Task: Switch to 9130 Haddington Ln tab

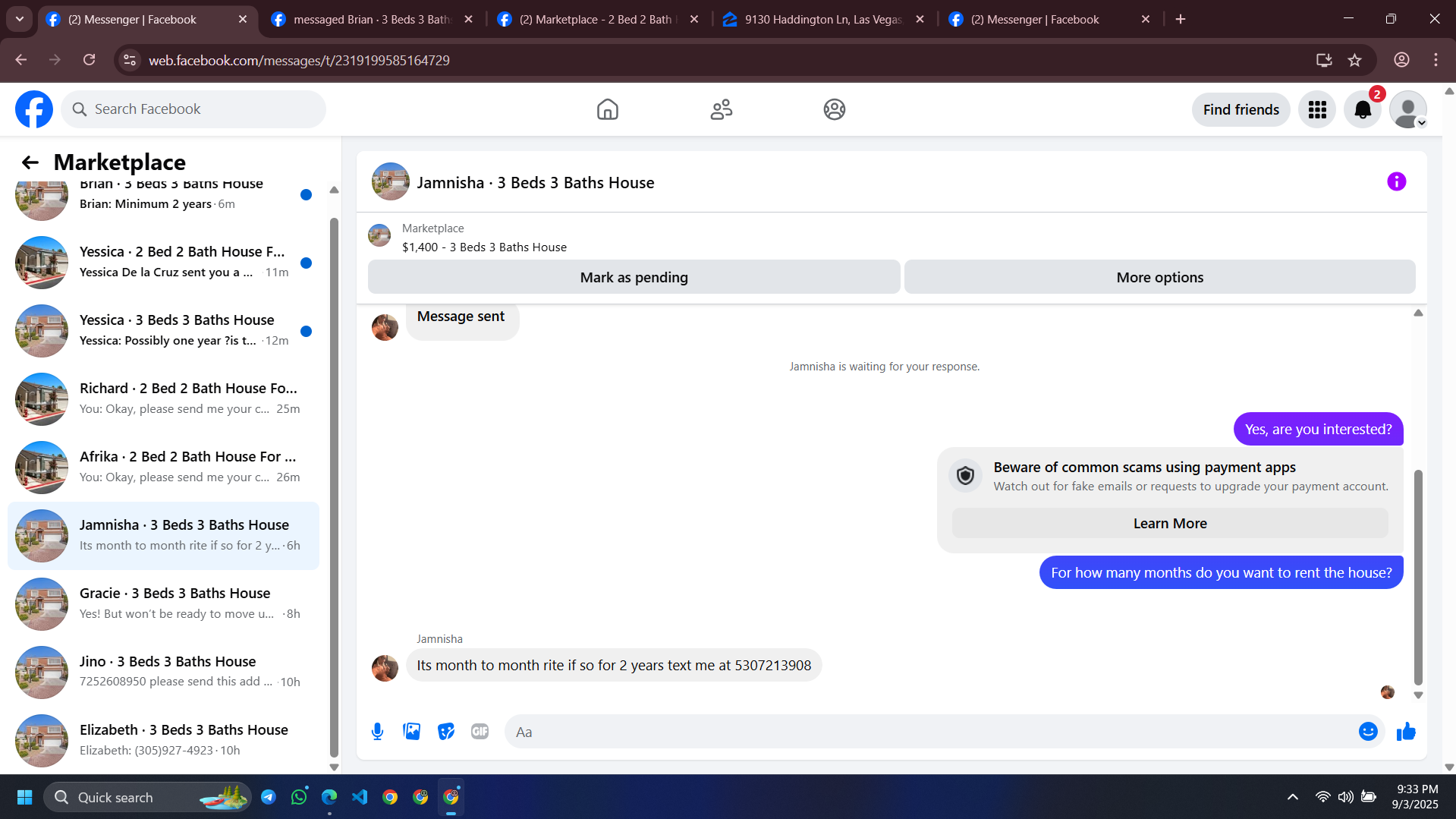Action: point(823,20)
